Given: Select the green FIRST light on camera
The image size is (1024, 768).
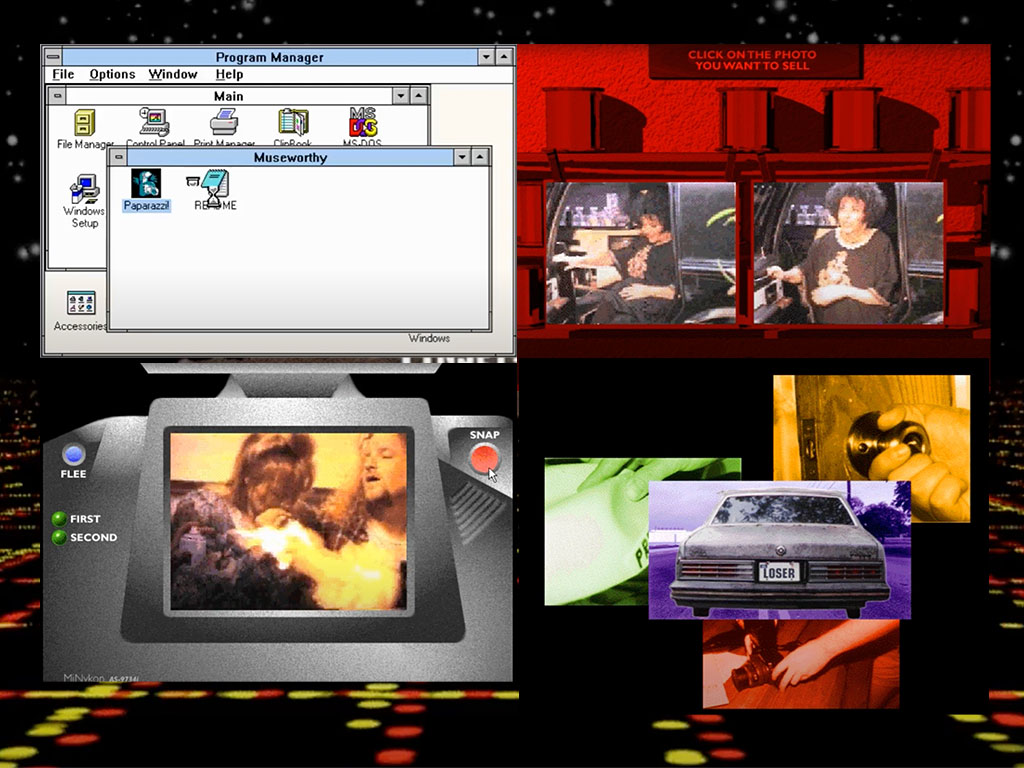Looking at the screenshot, I should click(59, 519).
